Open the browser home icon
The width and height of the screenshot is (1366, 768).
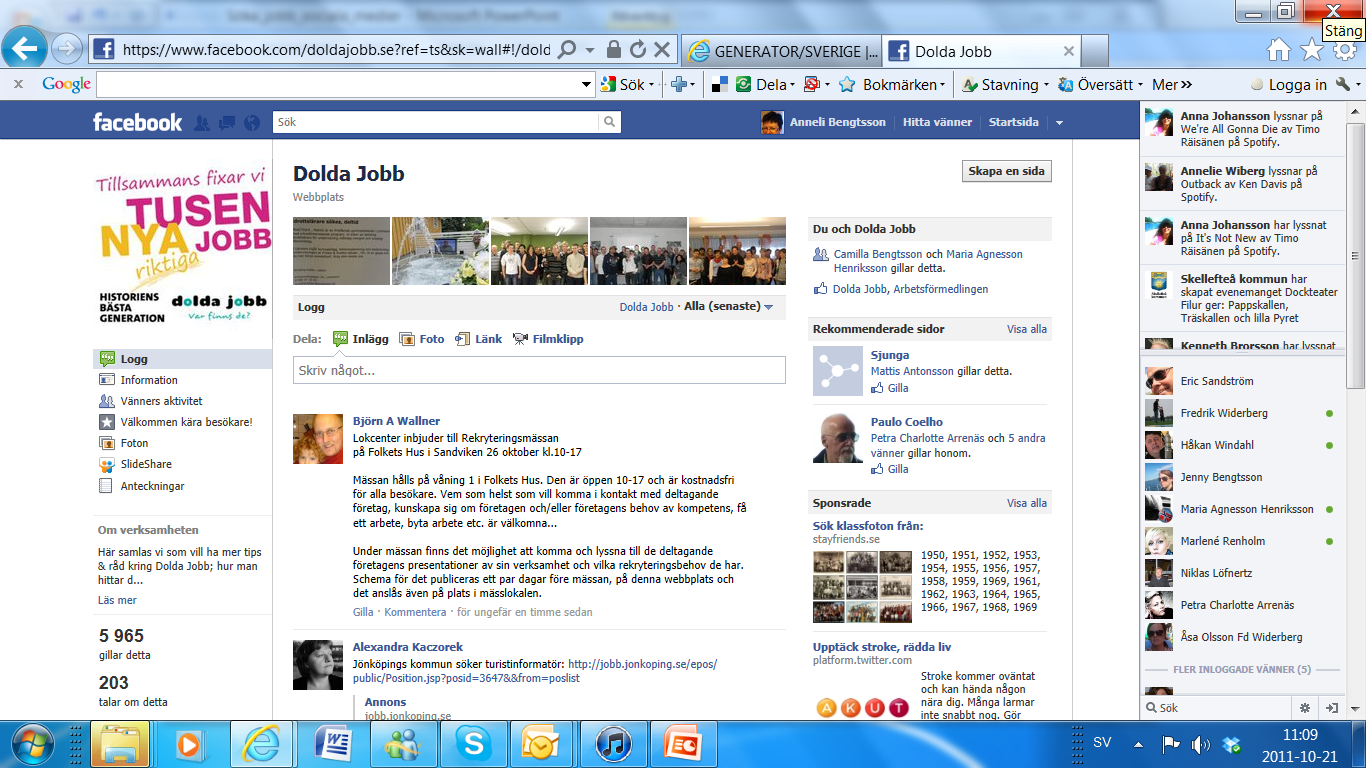coord(1278,50)
